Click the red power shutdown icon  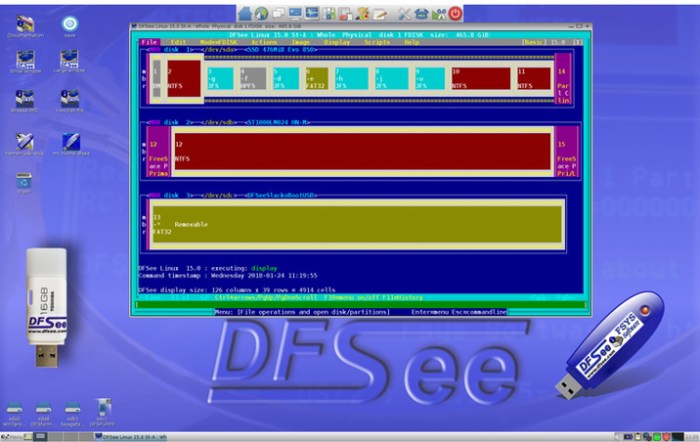pyautogui.click(x=455, y=13)
